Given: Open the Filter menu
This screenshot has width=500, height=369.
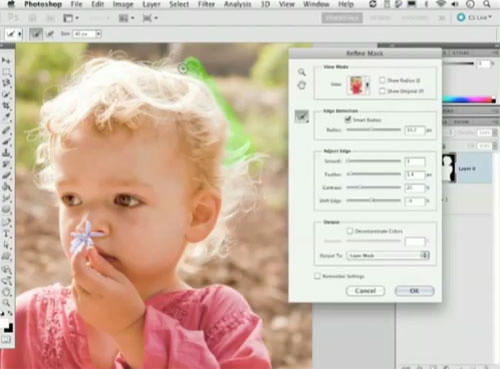Looking at the screenshot, I should point(206,4).
